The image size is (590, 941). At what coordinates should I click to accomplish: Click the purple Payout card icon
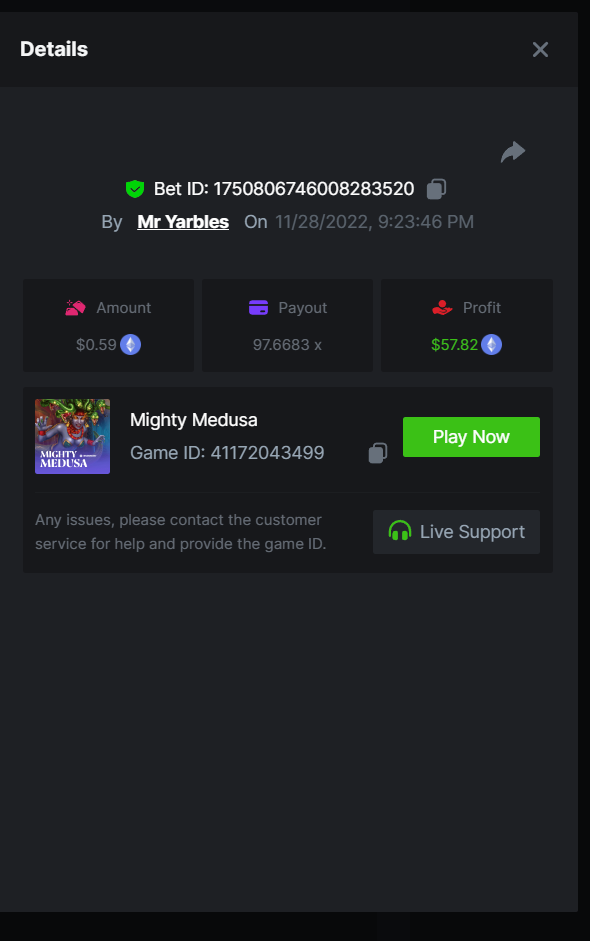click(x=258, y=308)
